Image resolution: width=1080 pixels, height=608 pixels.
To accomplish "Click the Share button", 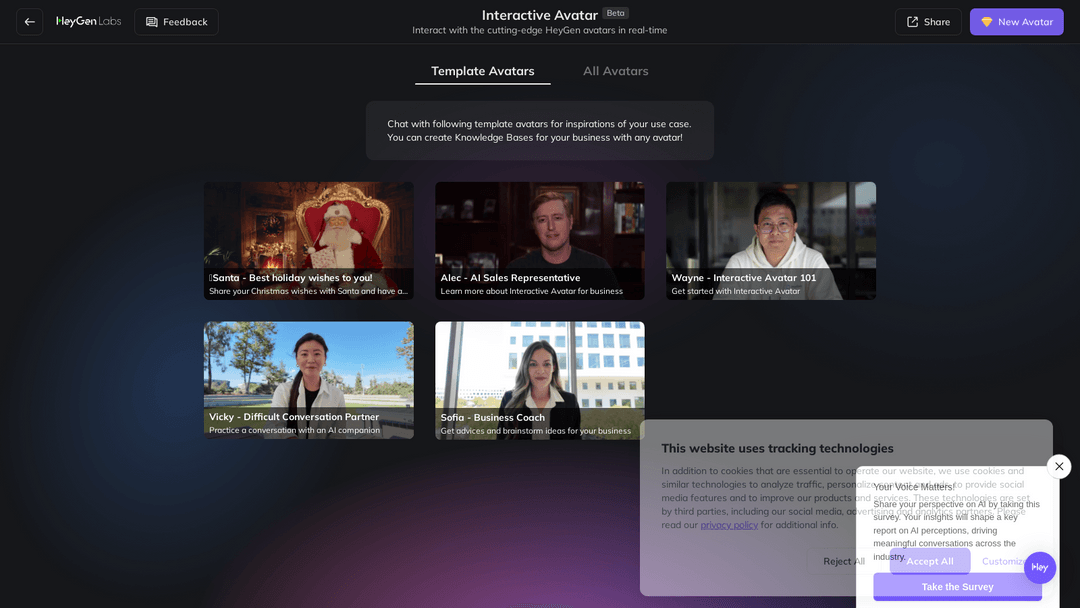I will click(928, 22).
